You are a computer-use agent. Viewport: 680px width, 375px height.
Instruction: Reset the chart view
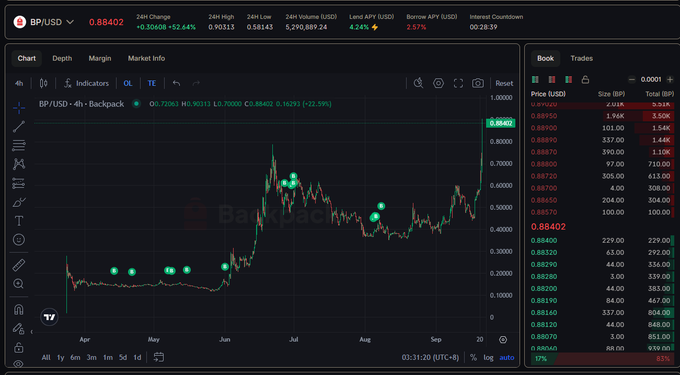(x=504, y=83)
